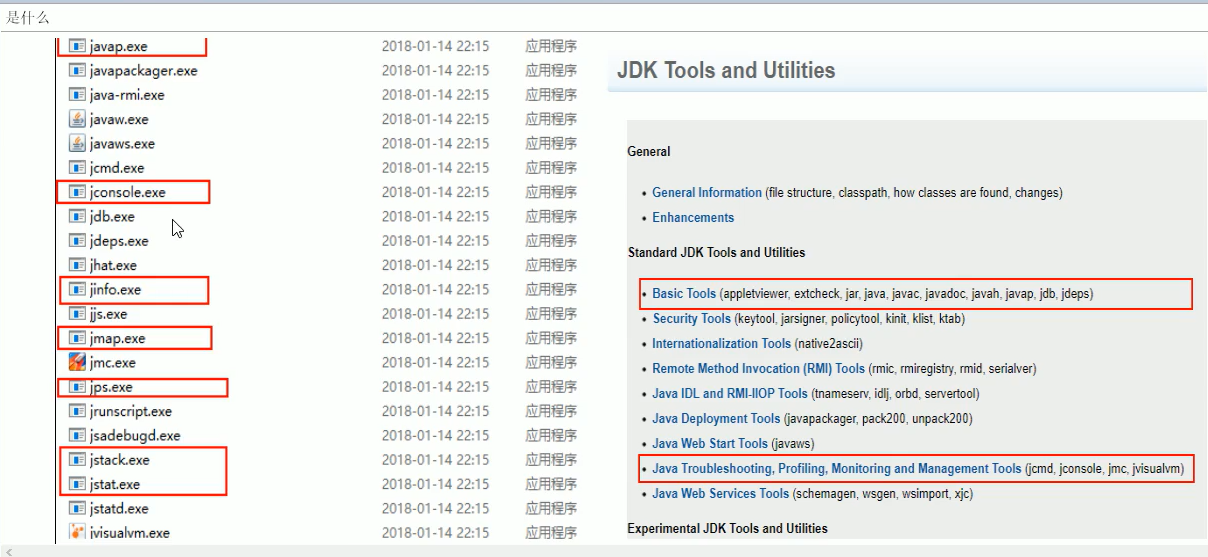The width and height of the screenshot is (1208, 557).
Task: Click the jinfo.exe file icon
Action: pos(77,289)
